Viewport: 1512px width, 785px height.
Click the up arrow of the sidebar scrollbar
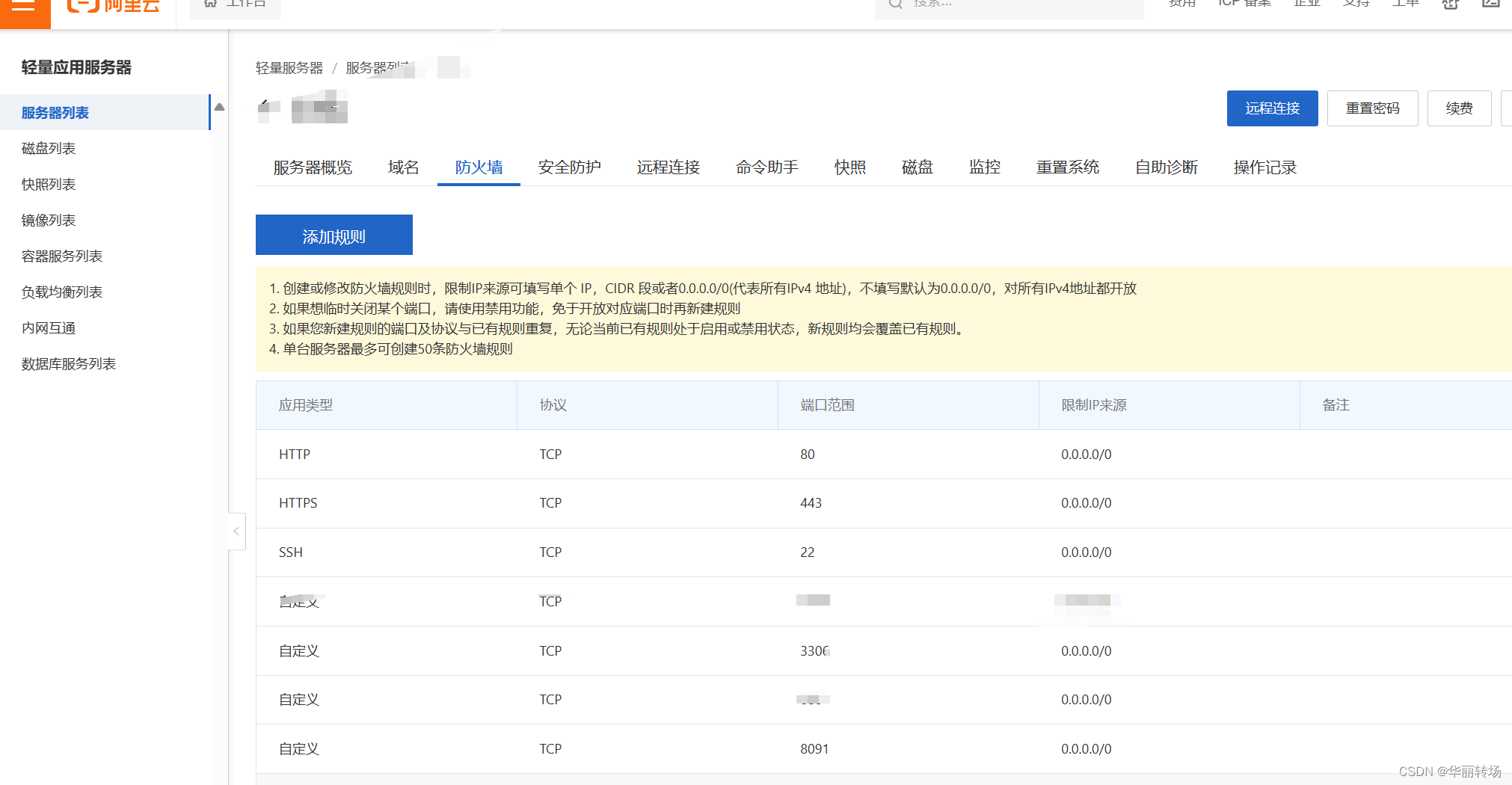click(219, 107)
